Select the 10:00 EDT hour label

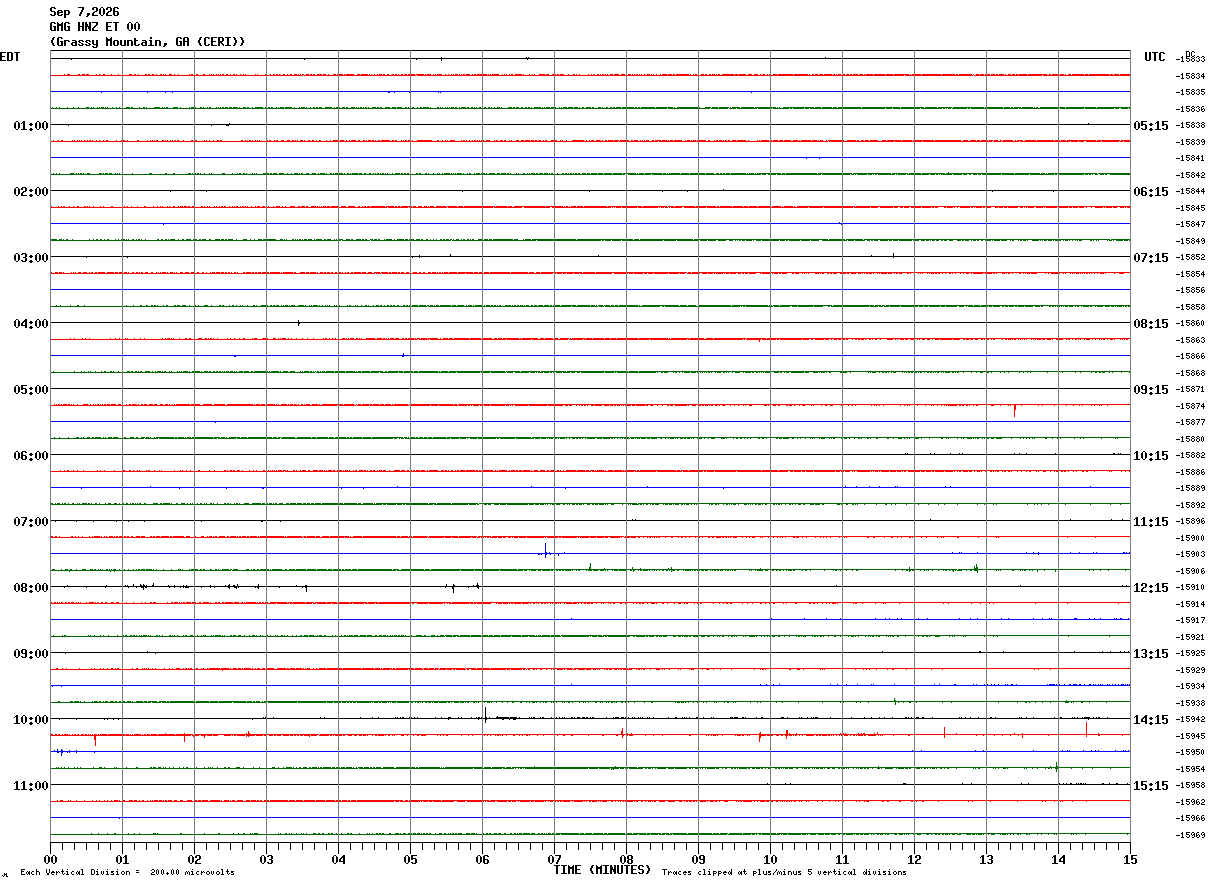click(x=31, y=720)
